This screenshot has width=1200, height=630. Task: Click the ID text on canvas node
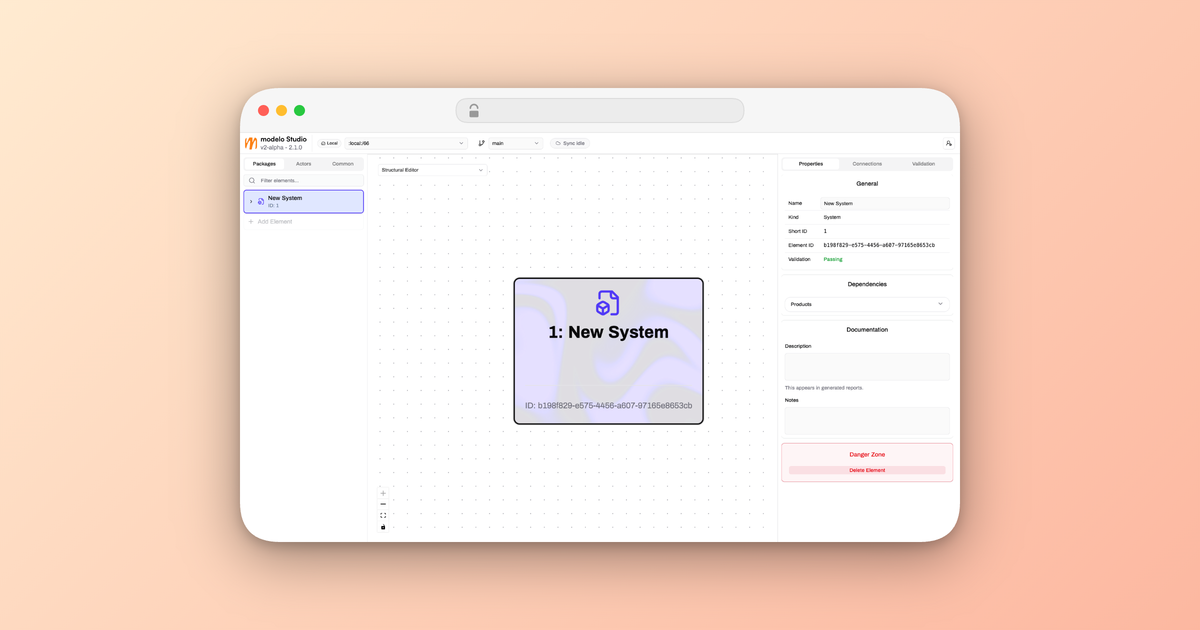pos(609,406)
